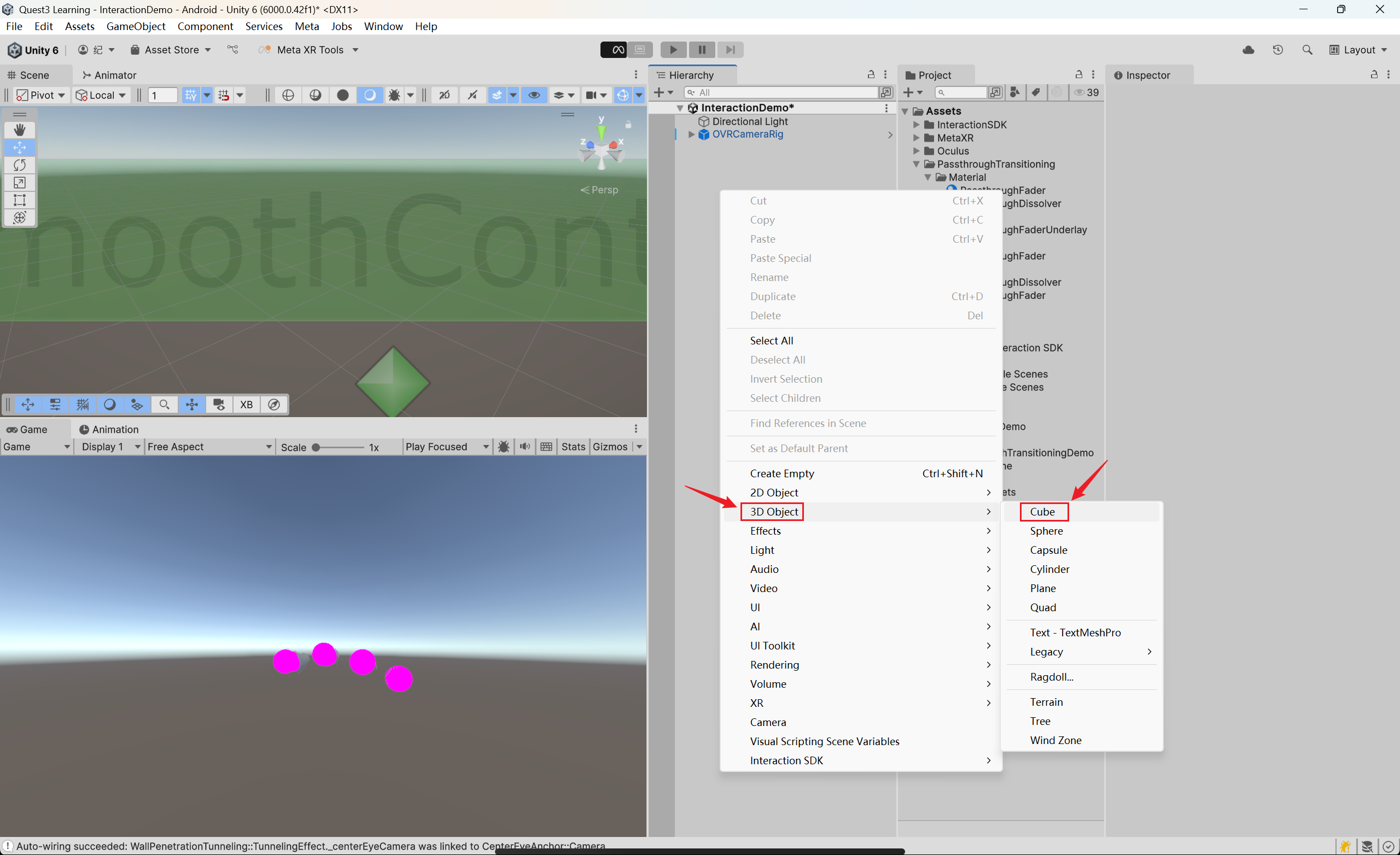Open Meta XR Tools dropdown
Image resolution: width=1400 pixels, height=855 pixels.
(x=309, y=50)
